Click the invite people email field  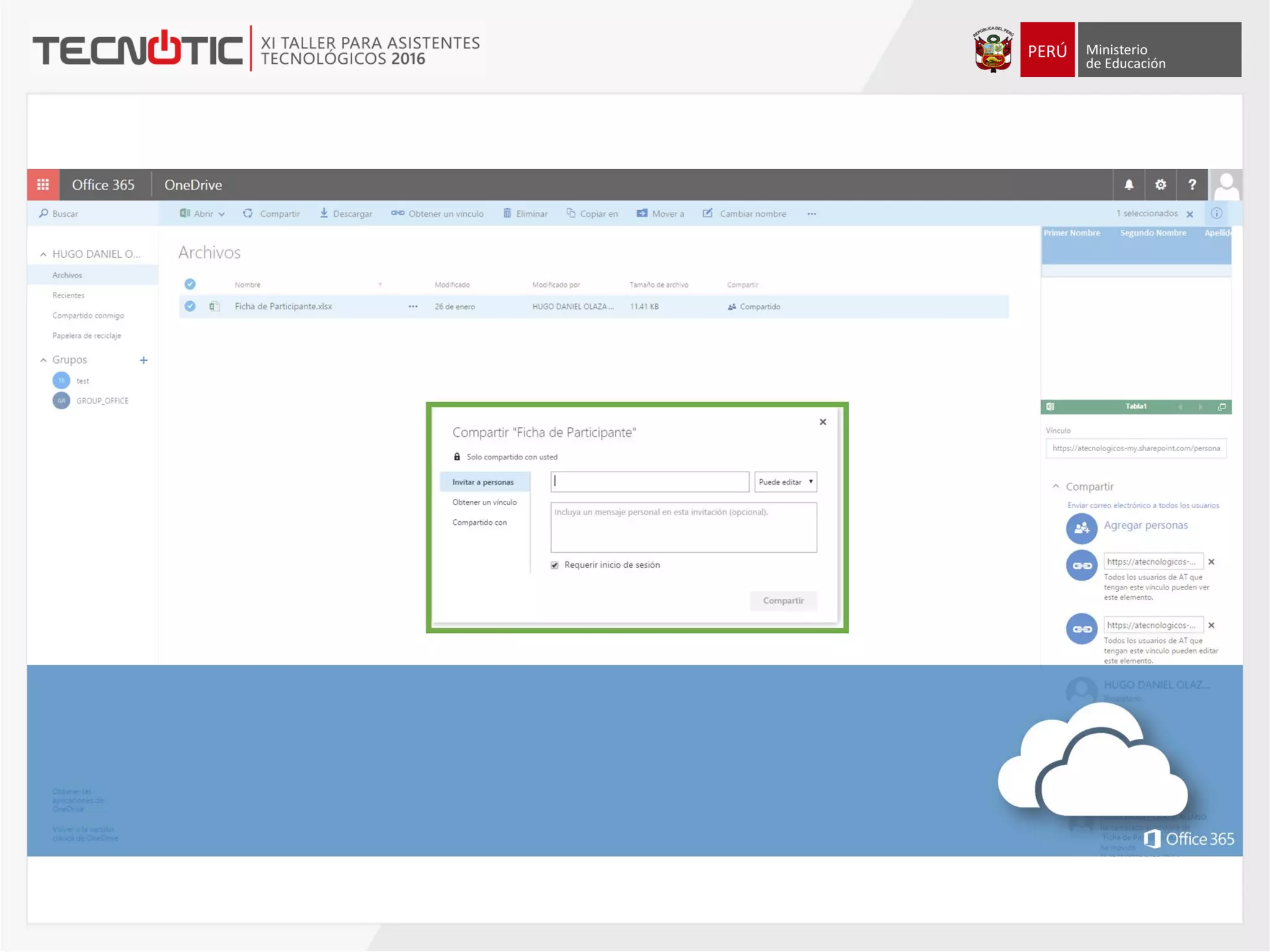649,482
